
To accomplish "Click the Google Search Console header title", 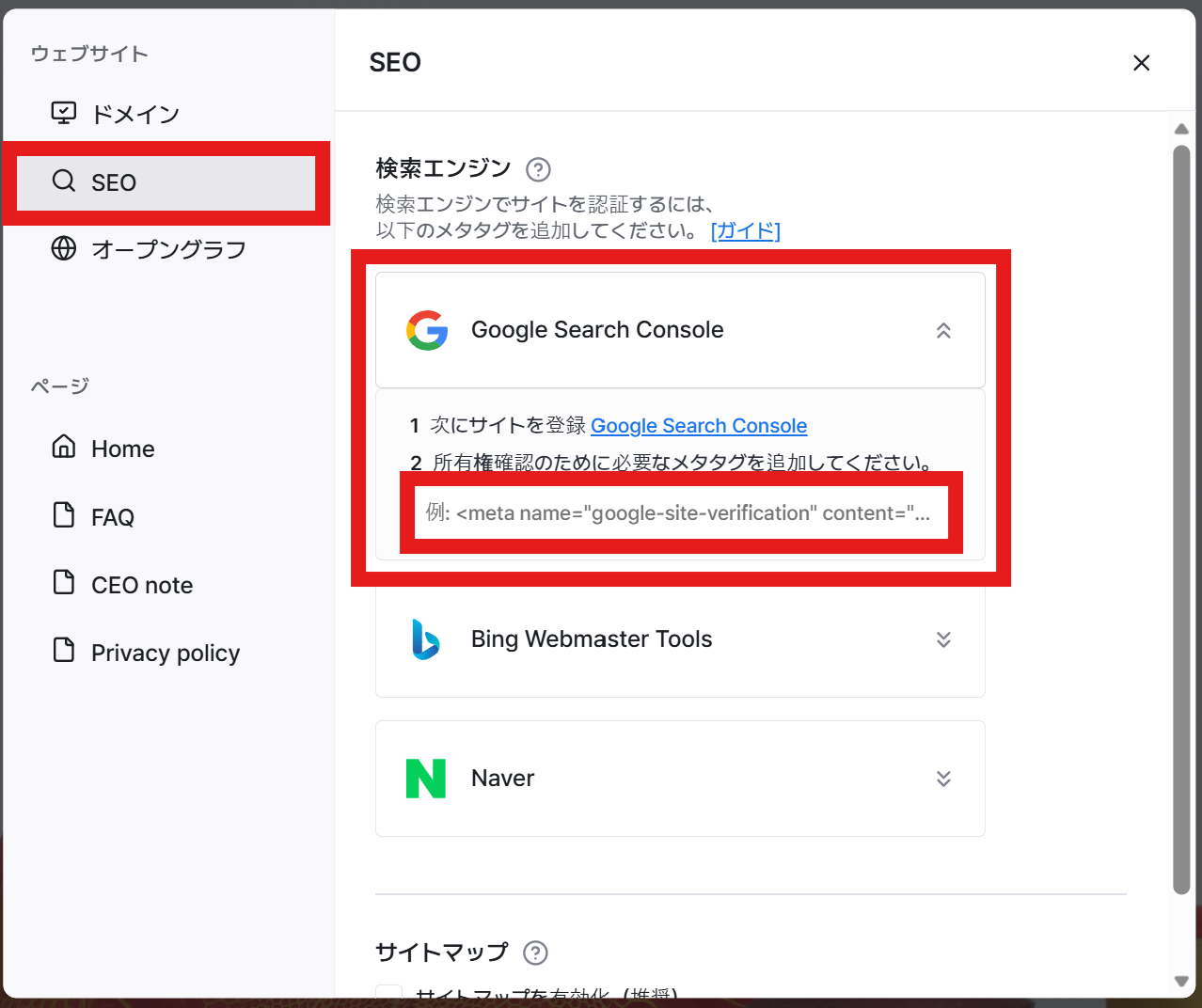I will 597,330.
